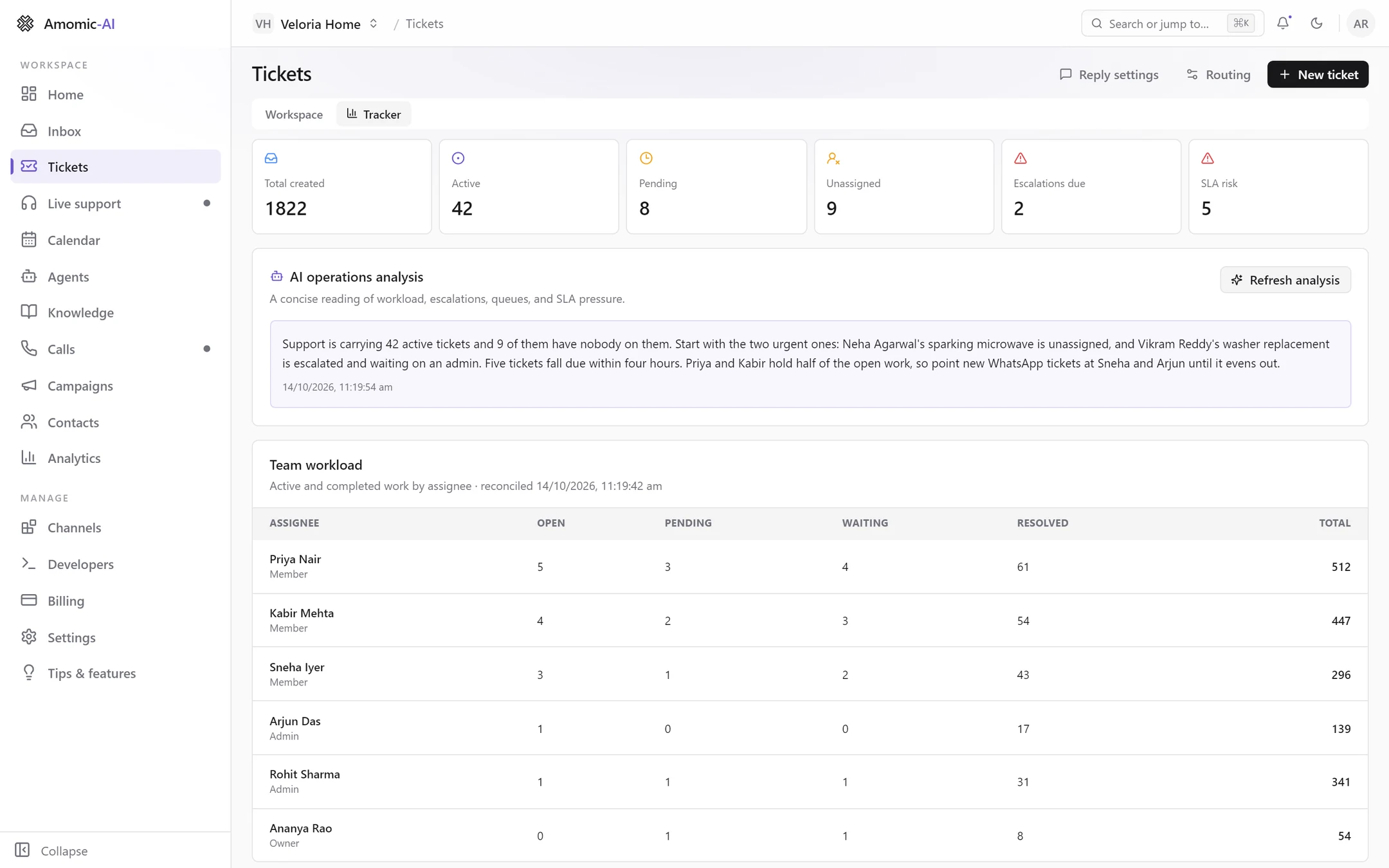Collapse the sidebar
This screenshot has width=1389, height=868.
(x=51, y=850)
